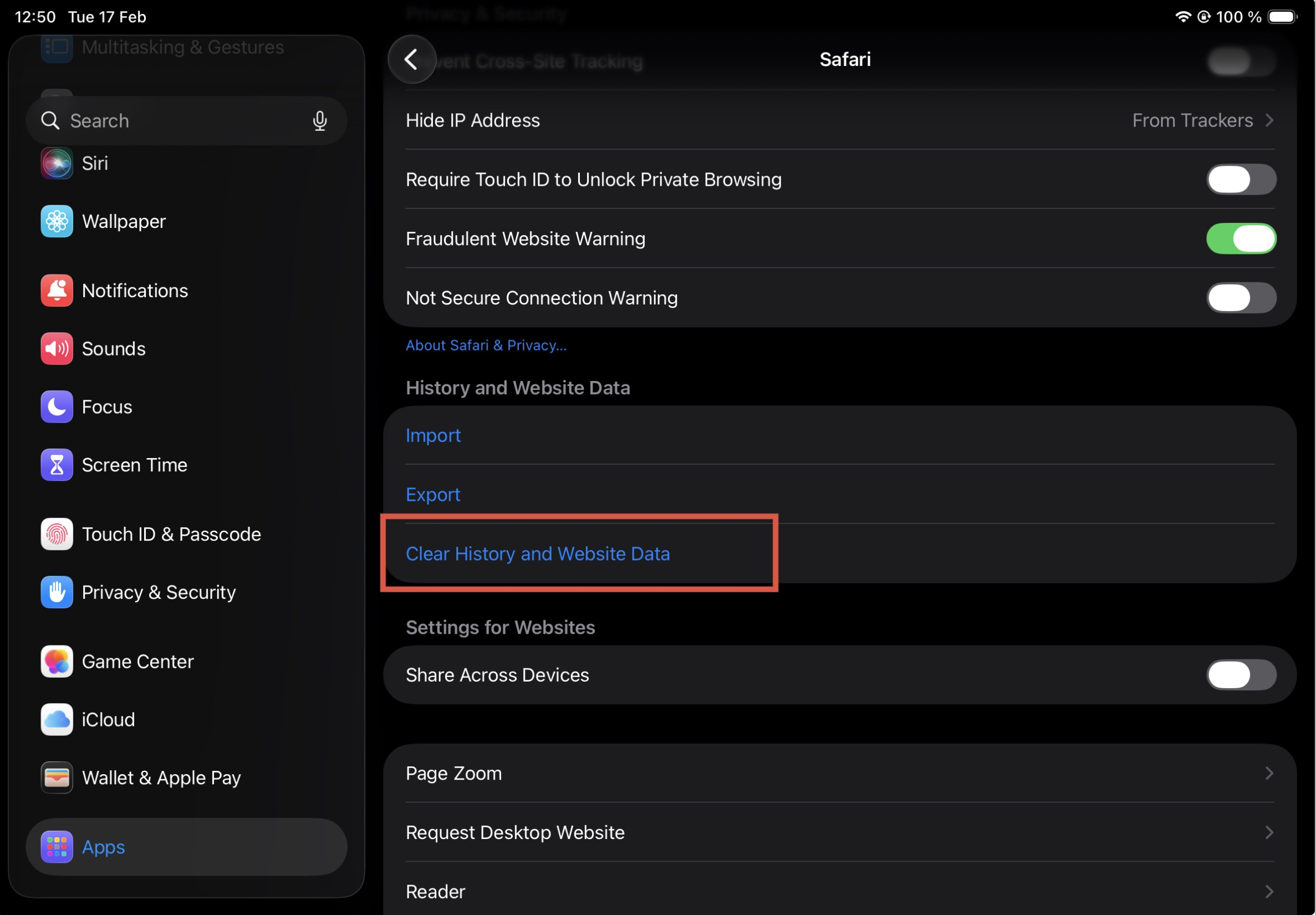Tap the microphone icon in Search
This screenshot has height=915, width=1316.
click(320, 121)
